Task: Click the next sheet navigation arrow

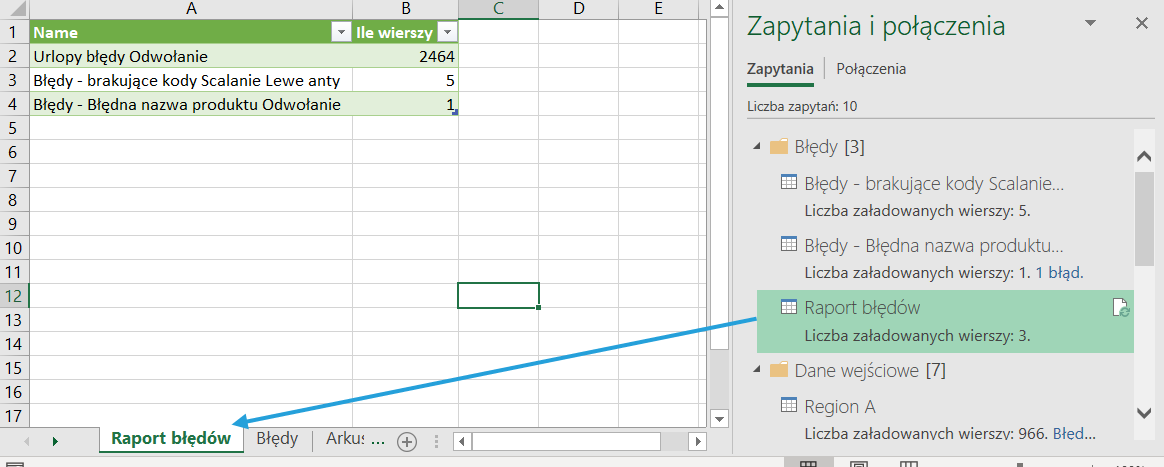Action: [55, 441]
